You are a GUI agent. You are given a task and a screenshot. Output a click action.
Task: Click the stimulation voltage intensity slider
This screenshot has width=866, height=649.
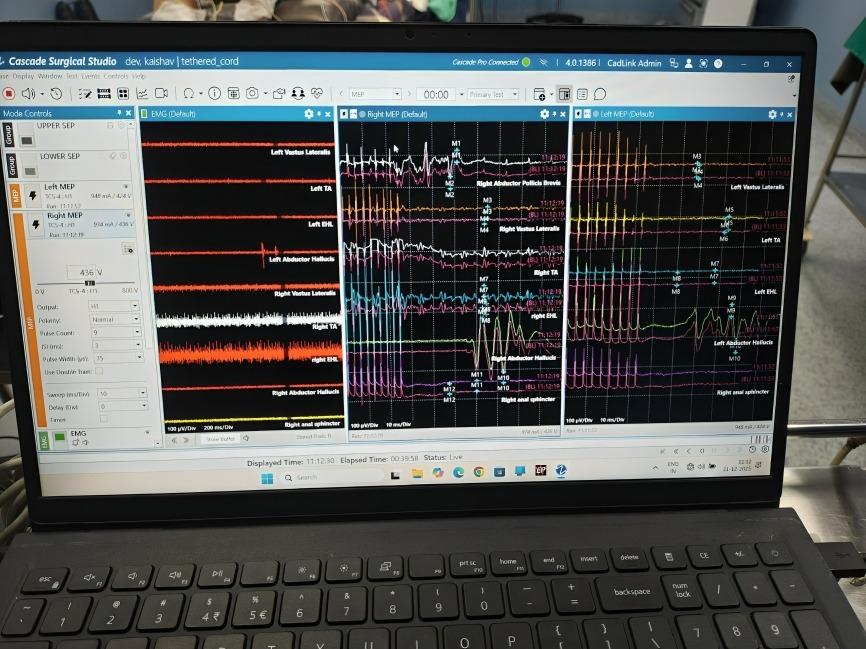[88, 282]
